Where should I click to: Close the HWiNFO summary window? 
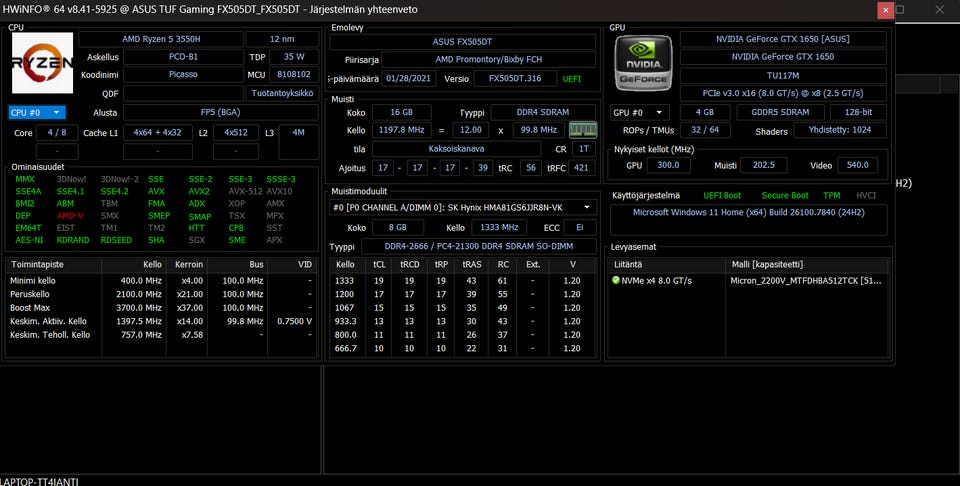(885, 10)
